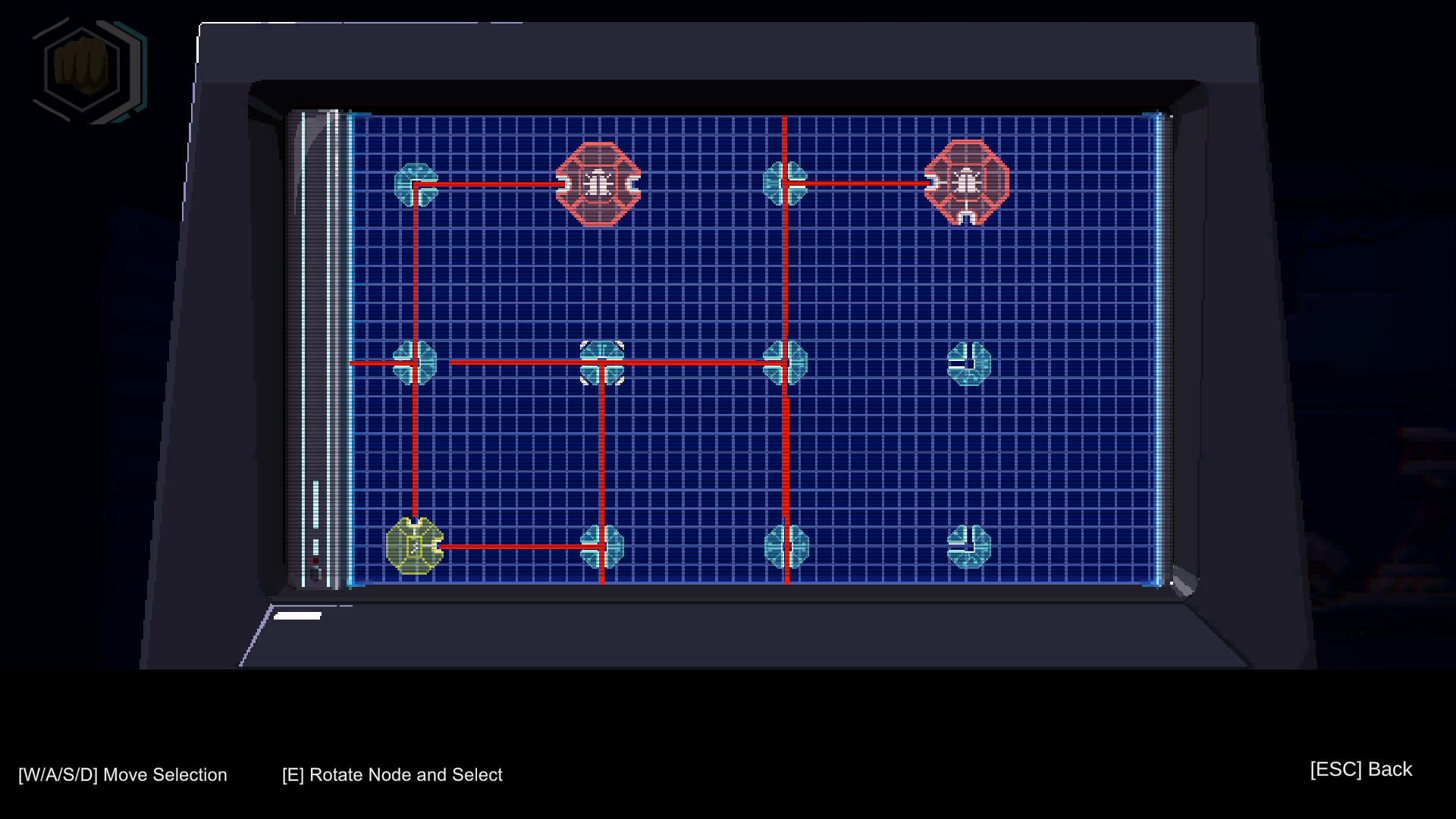Click the horizontal red wire leaving the yellow node

pos(516,544)
